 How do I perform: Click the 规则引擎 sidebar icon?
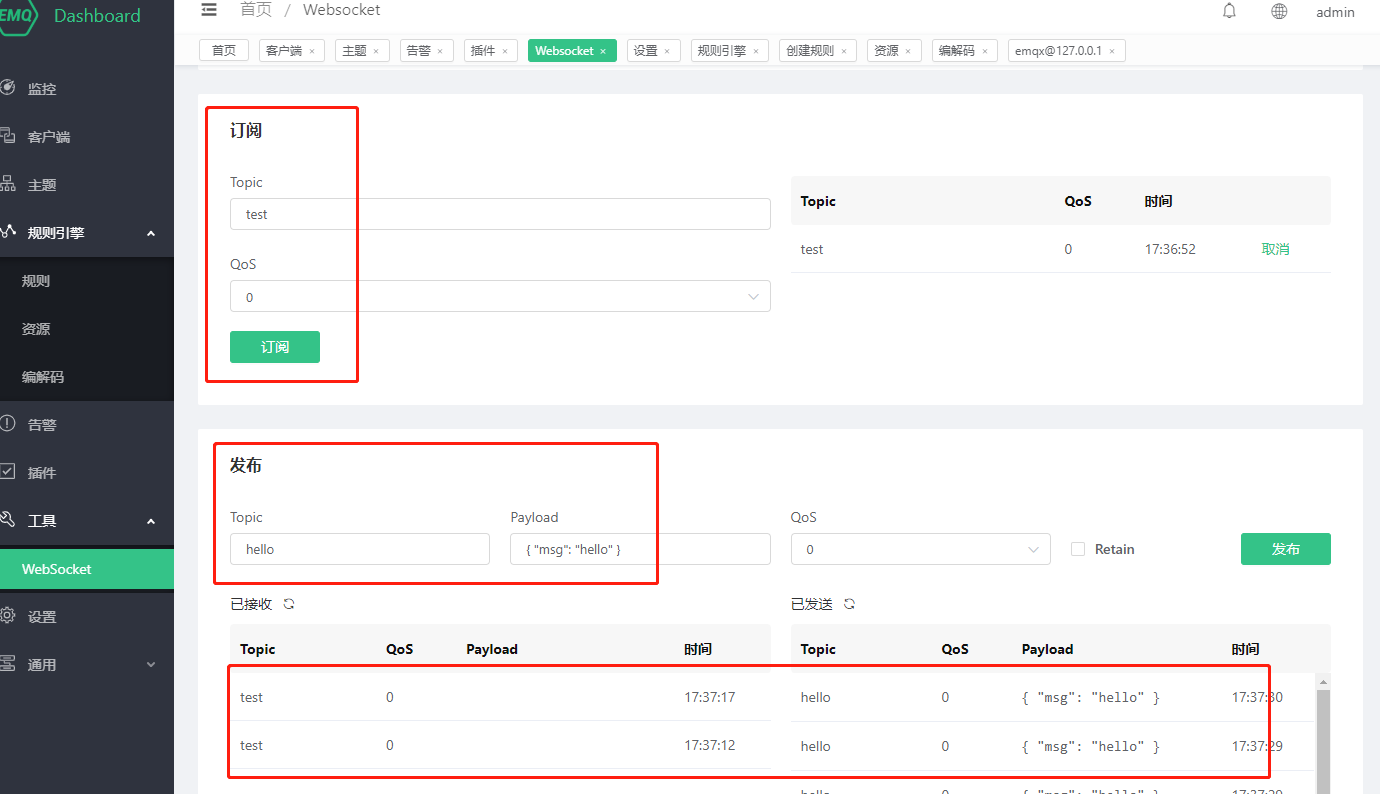pos(7,232)
